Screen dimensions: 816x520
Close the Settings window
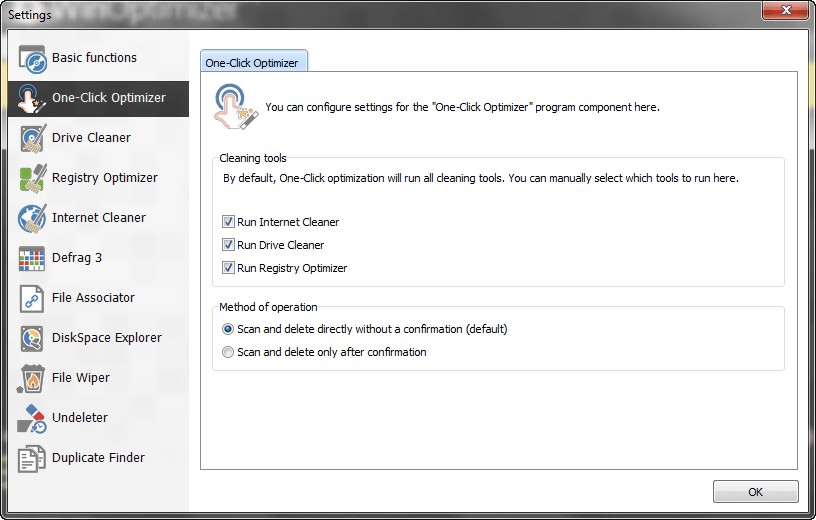tap(785, 10)
